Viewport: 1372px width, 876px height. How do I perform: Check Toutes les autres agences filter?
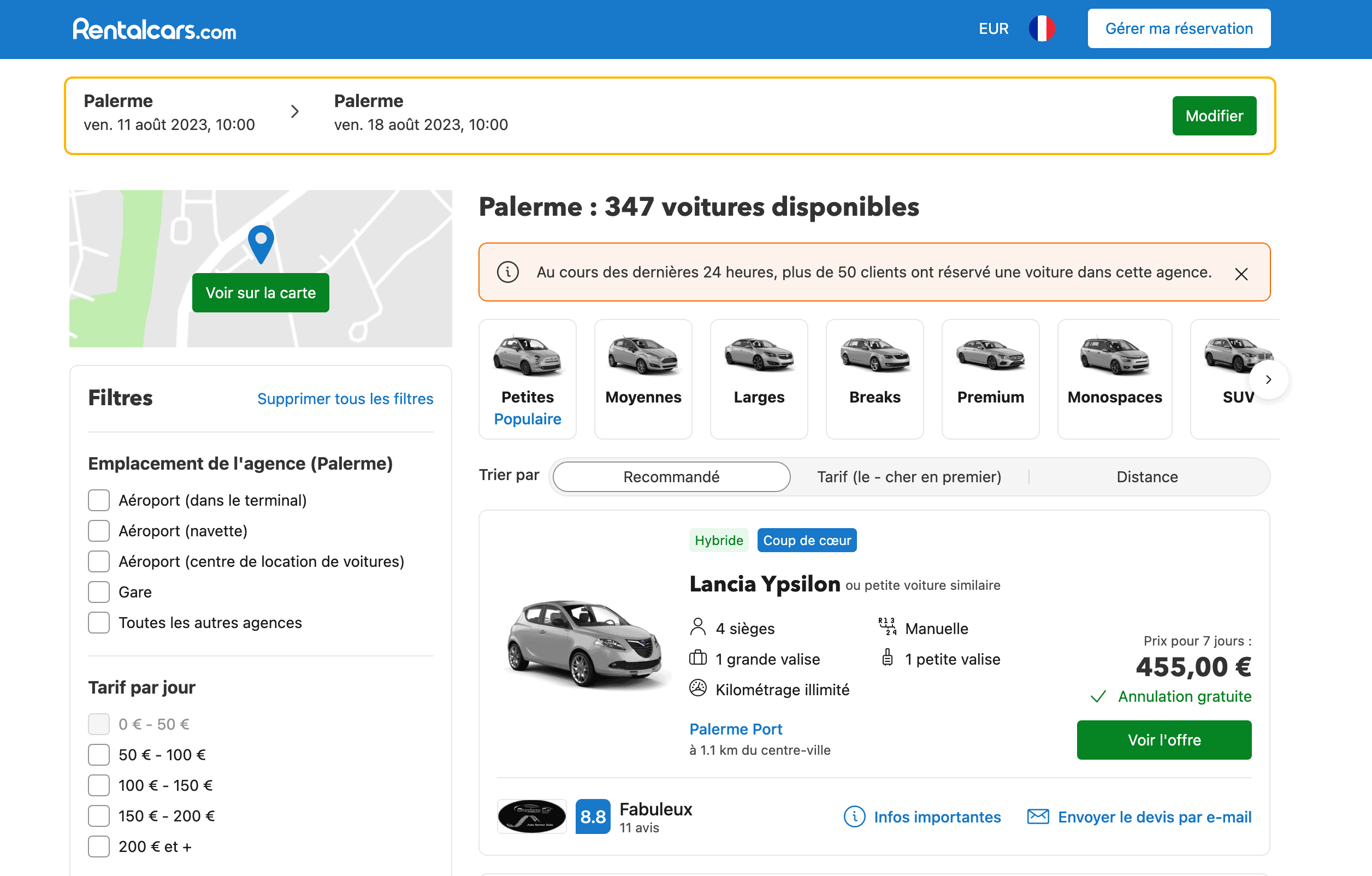click(x=98, y=623)
